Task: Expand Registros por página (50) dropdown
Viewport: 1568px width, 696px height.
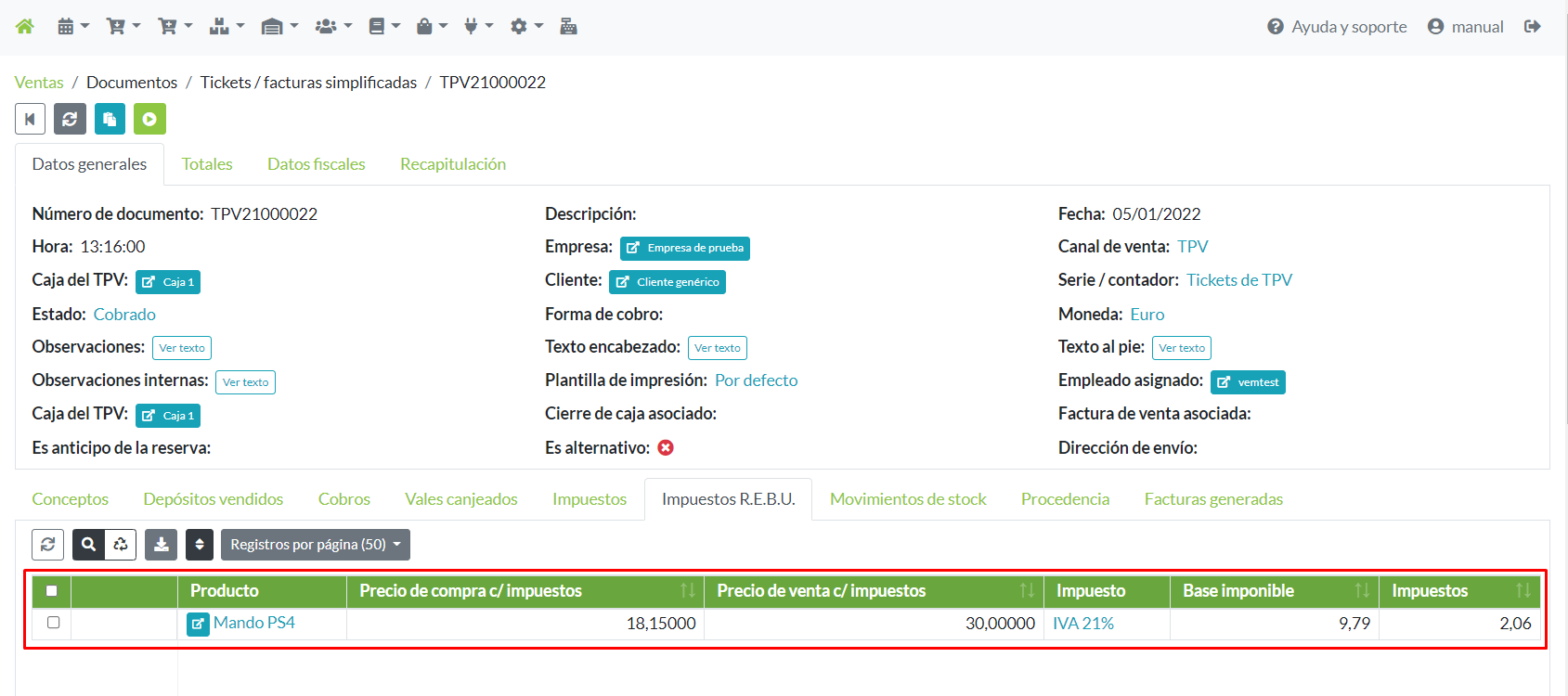Action: click(315, 545)
